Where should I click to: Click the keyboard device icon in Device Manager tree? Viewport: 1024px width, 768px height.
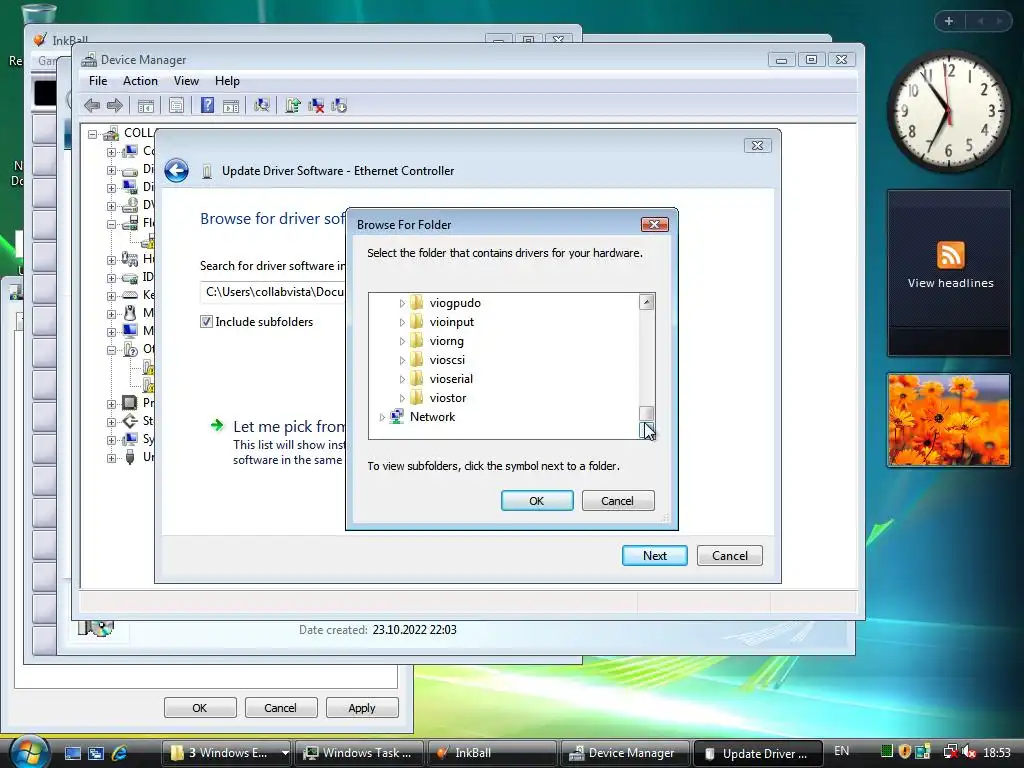[130, 295]
